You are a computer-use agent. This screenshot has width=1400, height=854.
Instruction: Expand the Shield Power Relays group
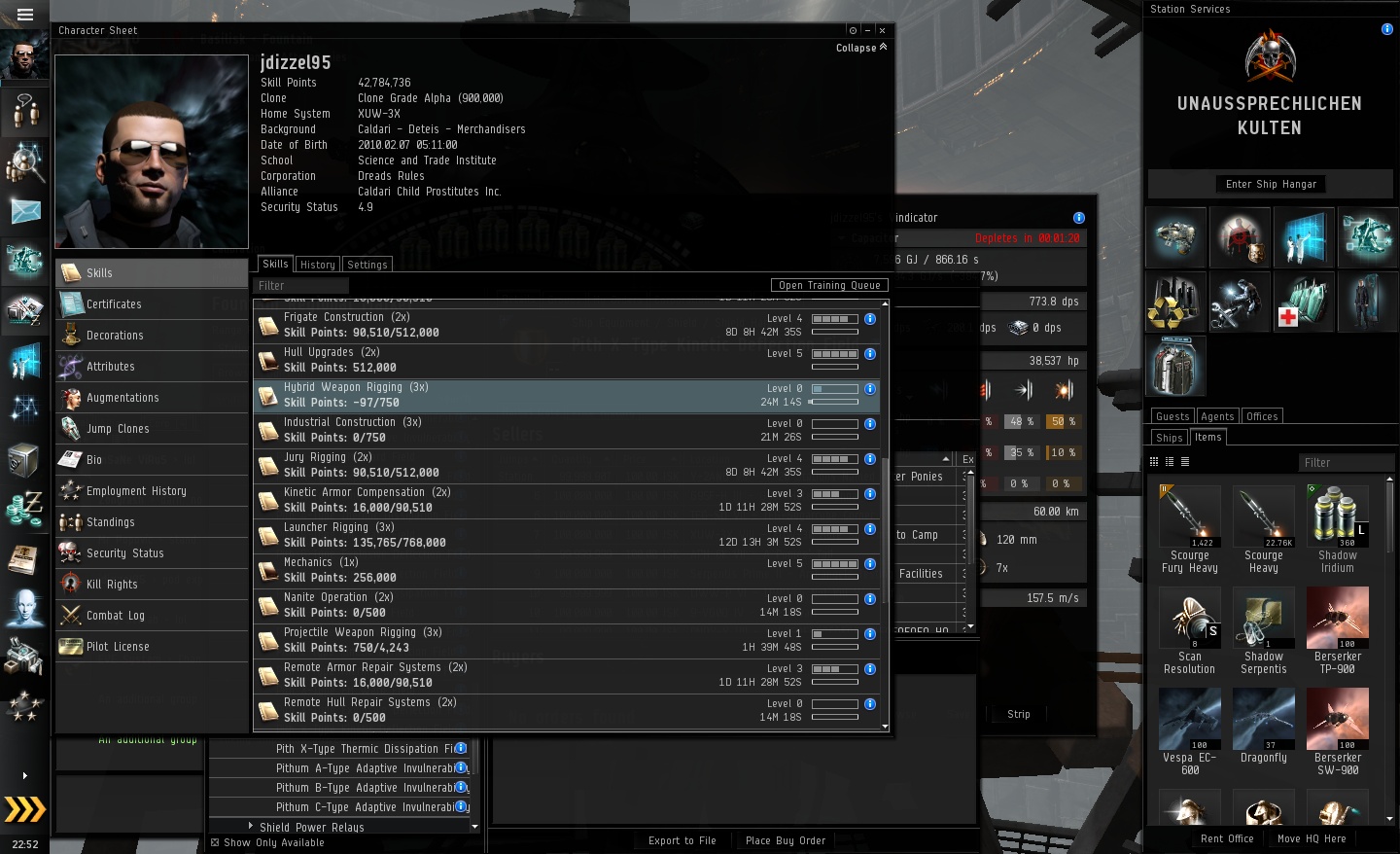pyautogui.click(x=251, y=826)
